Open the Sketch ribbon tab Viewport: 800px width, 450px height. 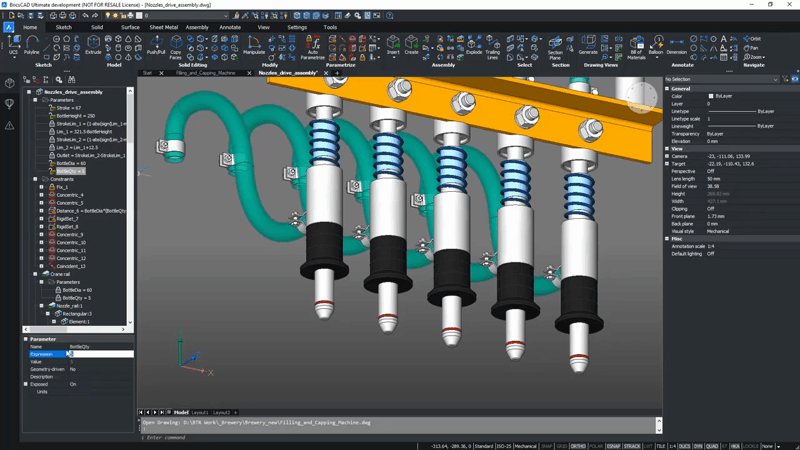click(63, 27)
